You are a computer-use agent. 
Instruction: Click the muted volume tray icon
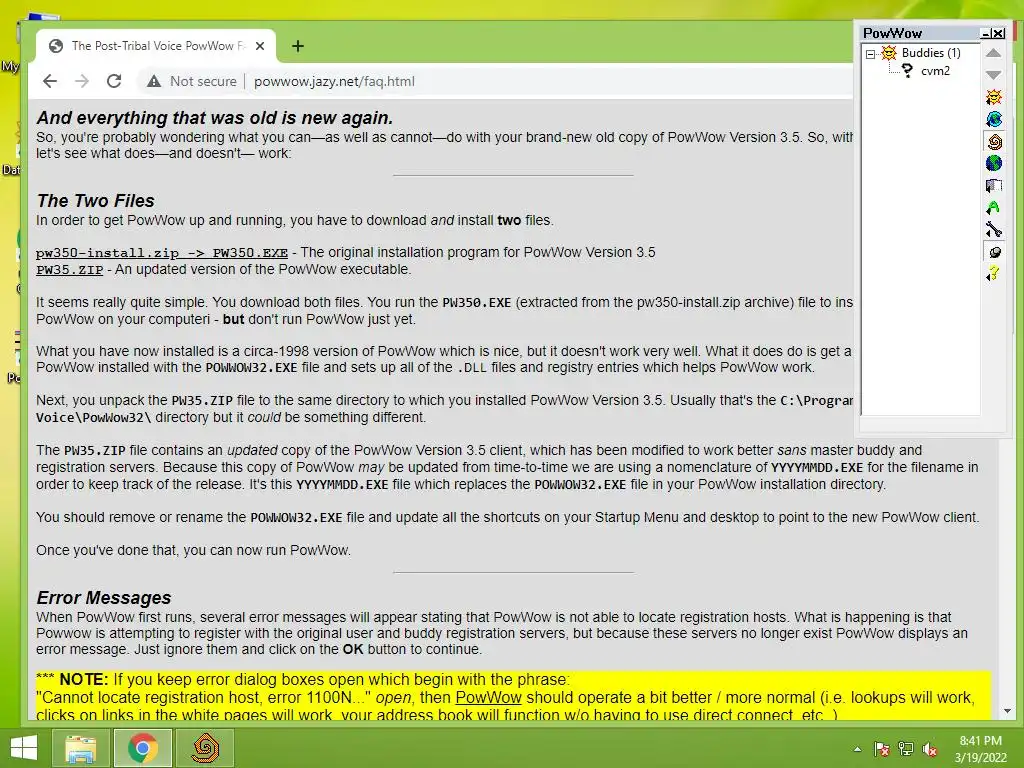point(930,749)
